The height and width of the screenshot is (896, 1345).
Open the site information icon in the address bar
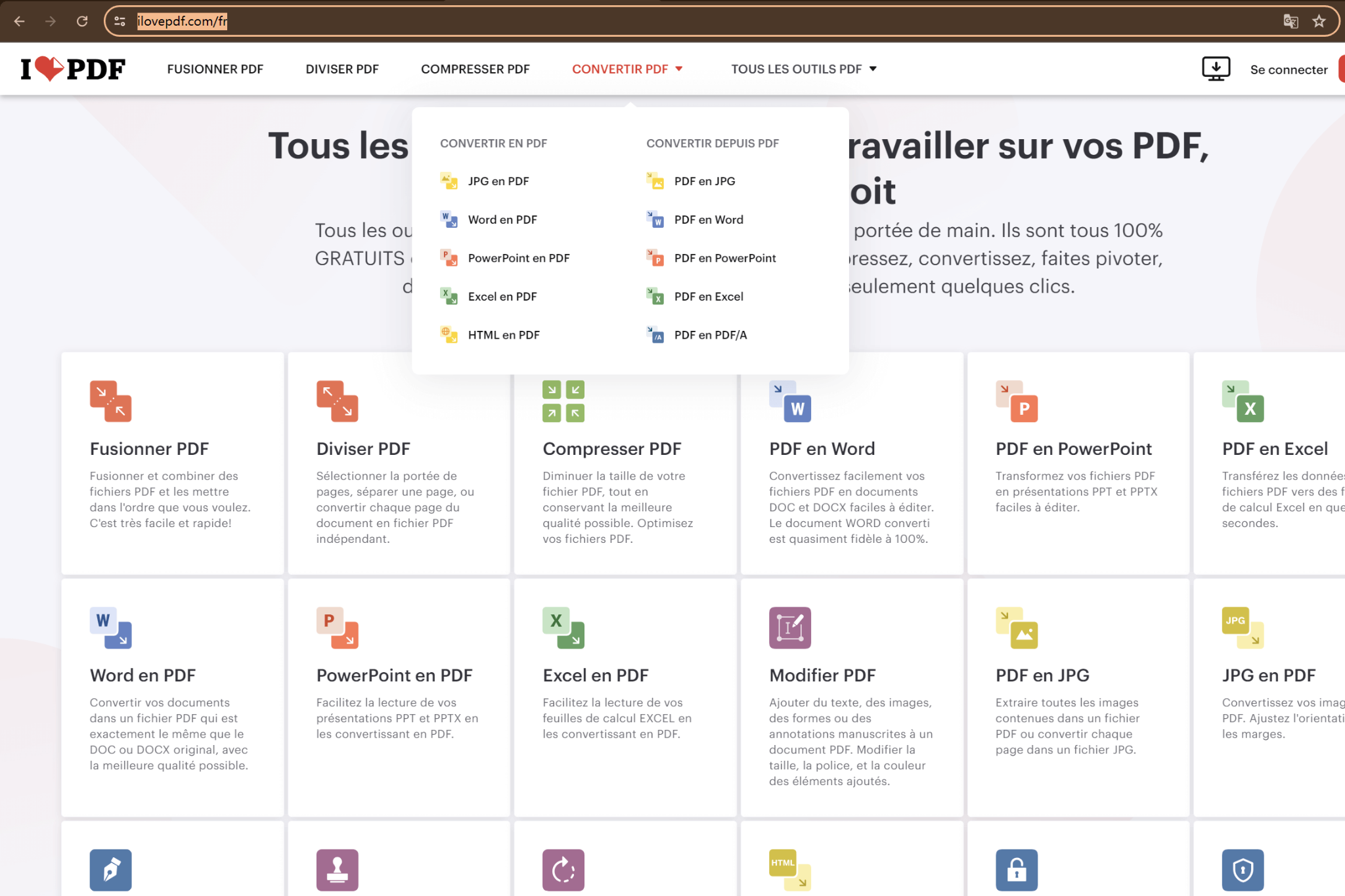tap(120, 21)
